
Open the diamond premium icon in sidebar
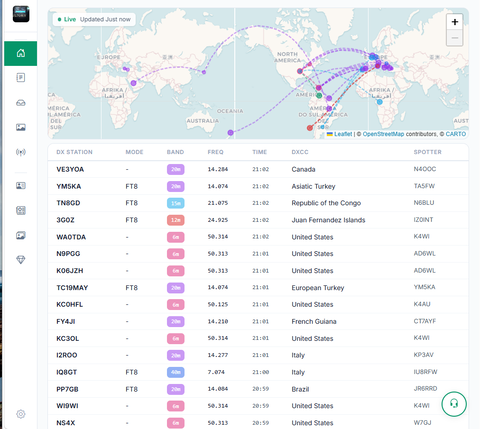pyautogui.click(x=21, y=260)
